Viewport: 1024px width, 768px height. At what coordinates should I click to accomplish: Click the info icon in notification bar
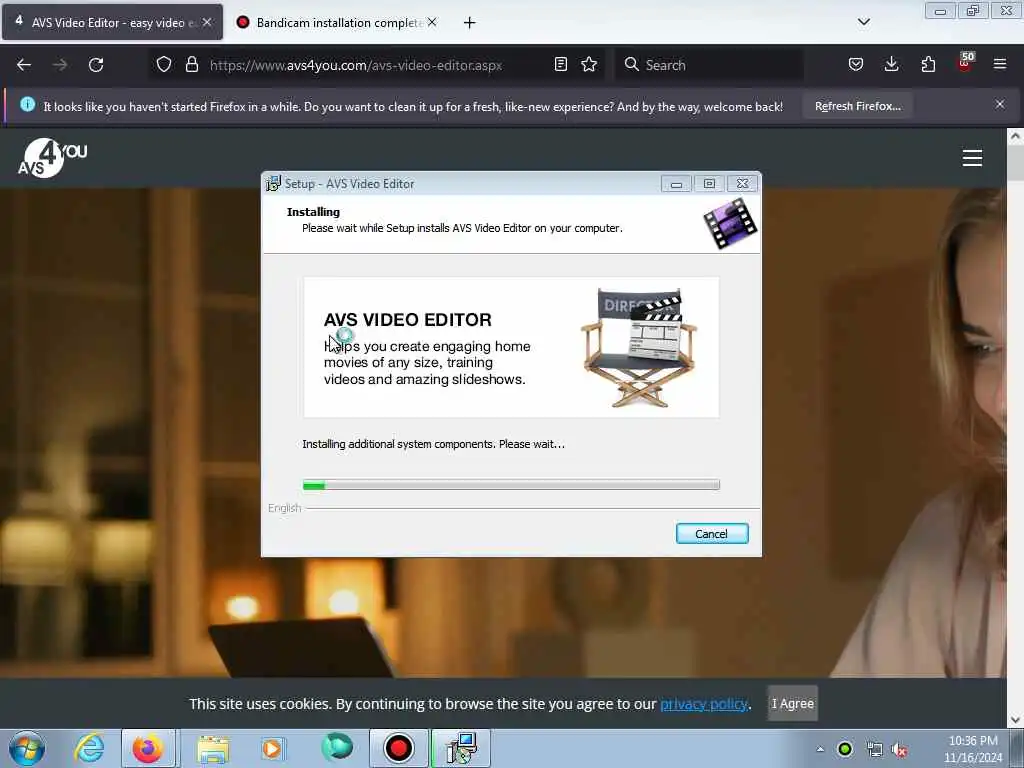click(x=27, y=104)
